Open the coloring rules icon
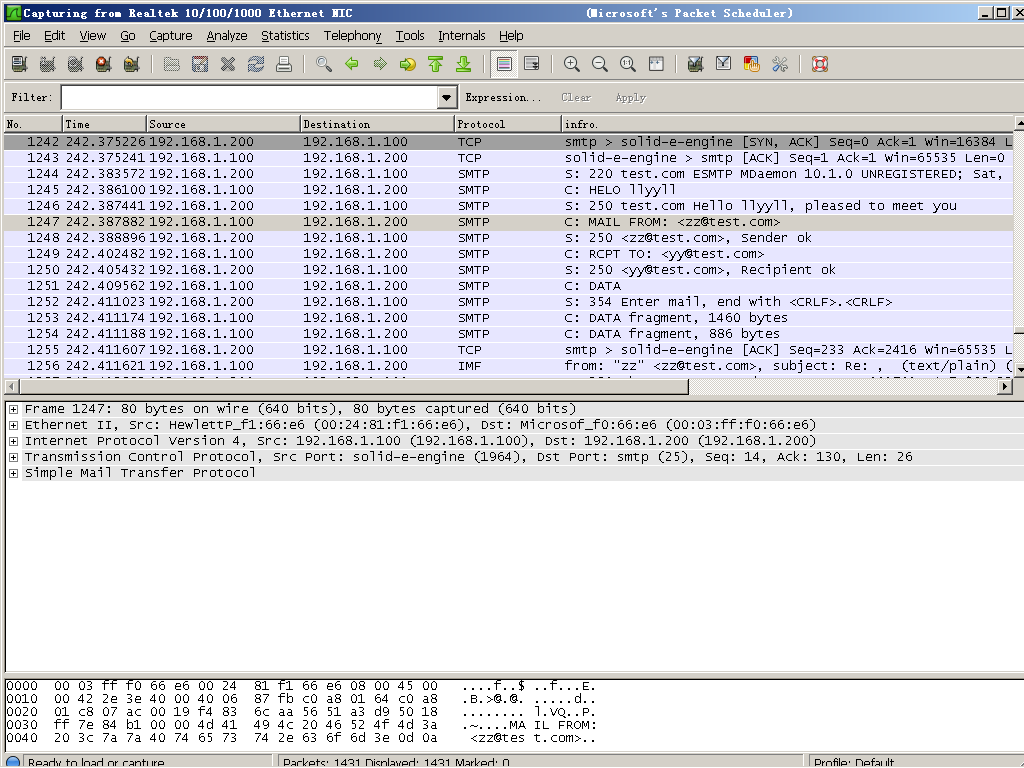This screenshot has height=768, width=1024. [x=751, y=64]
